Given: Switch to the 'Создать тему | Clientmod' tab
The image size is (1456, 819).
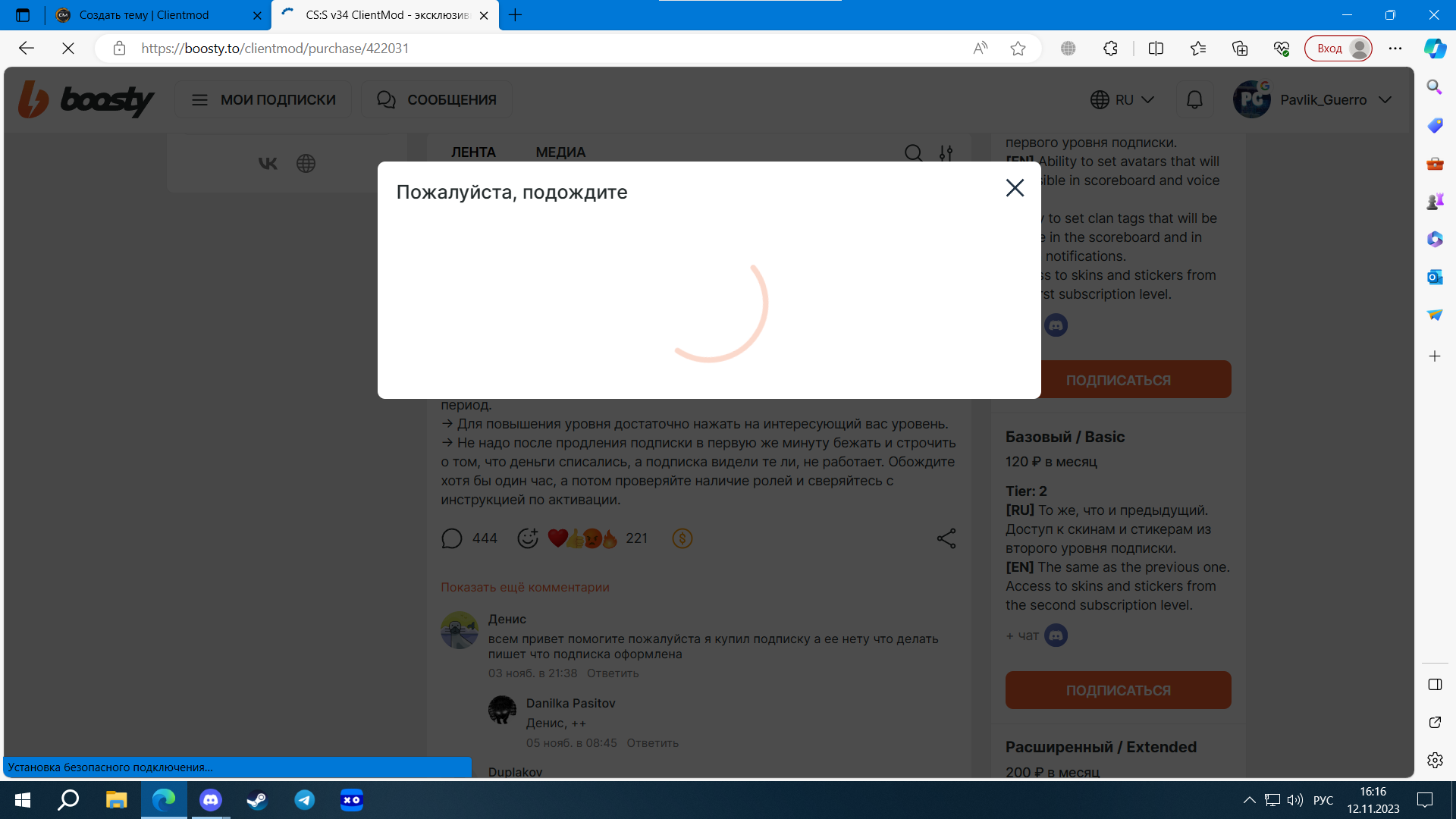Looking at the screenshot, I should pyautogui.click(x=144, y=15).
